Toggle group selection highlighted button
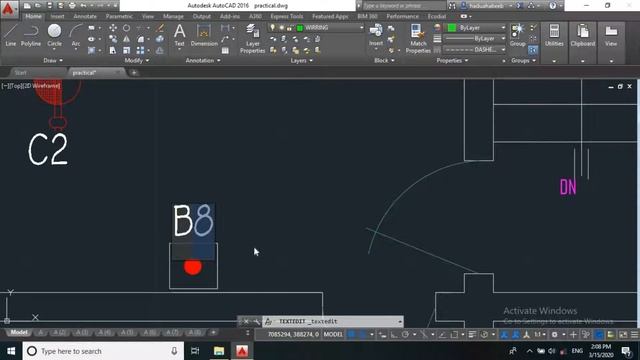640x360 pixels. [533, 50]
